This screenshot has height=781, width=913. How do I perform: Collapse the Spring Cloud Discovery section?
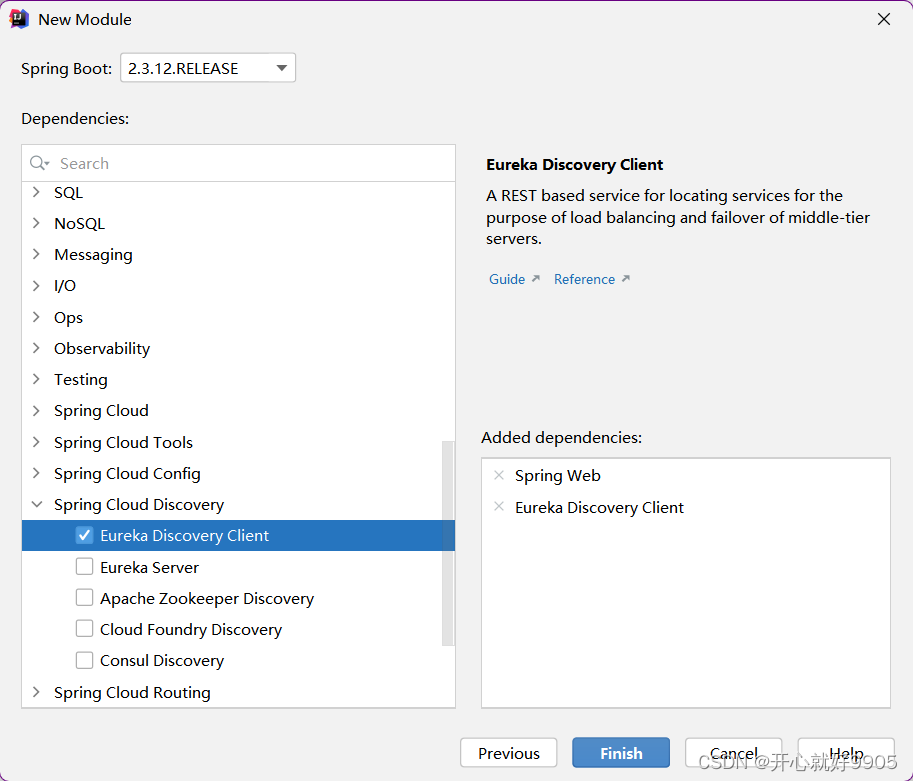pos(35,504)
